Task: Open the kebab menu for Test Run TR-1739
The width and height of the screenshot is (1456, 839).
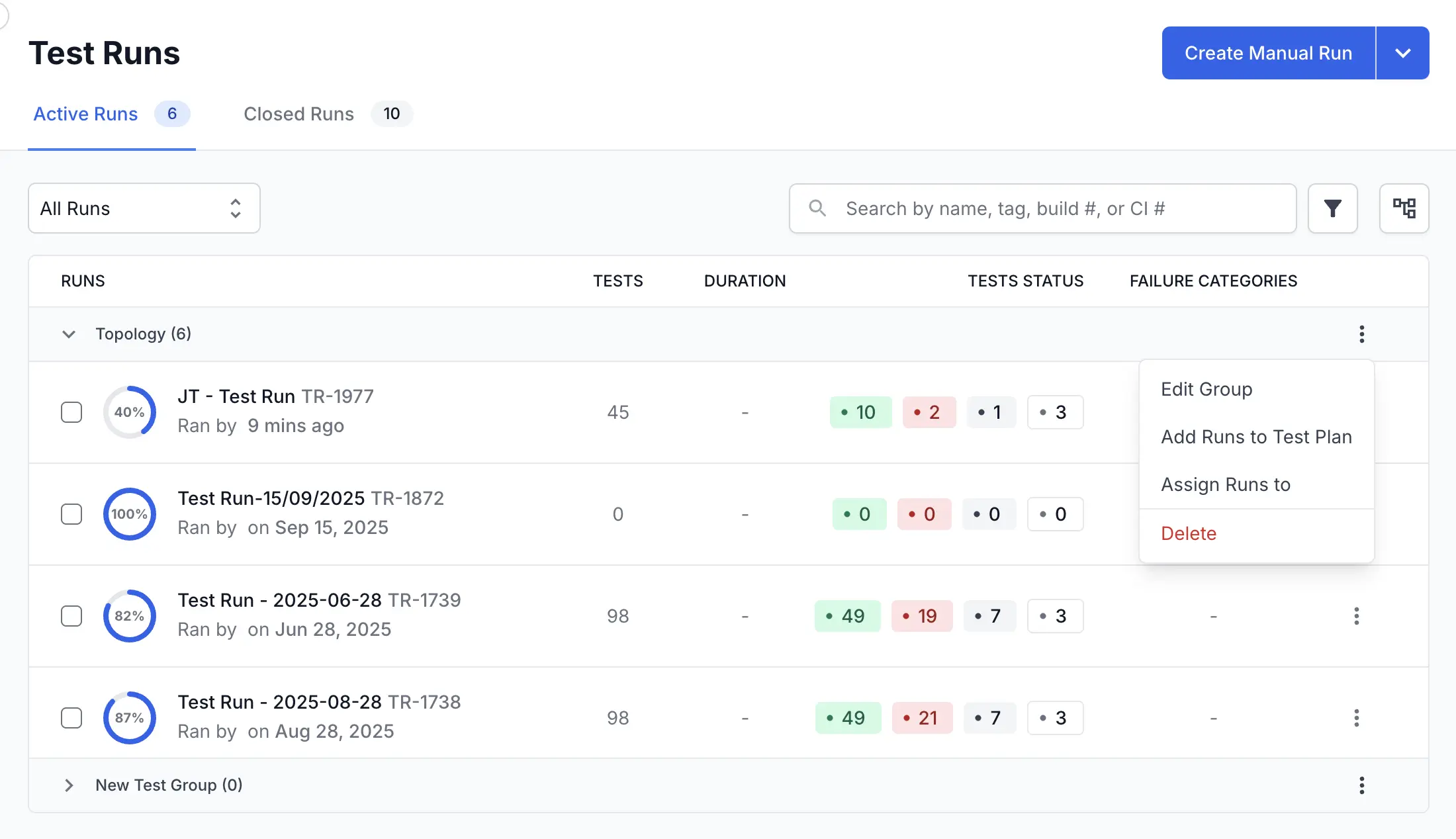Action: 1357,616
